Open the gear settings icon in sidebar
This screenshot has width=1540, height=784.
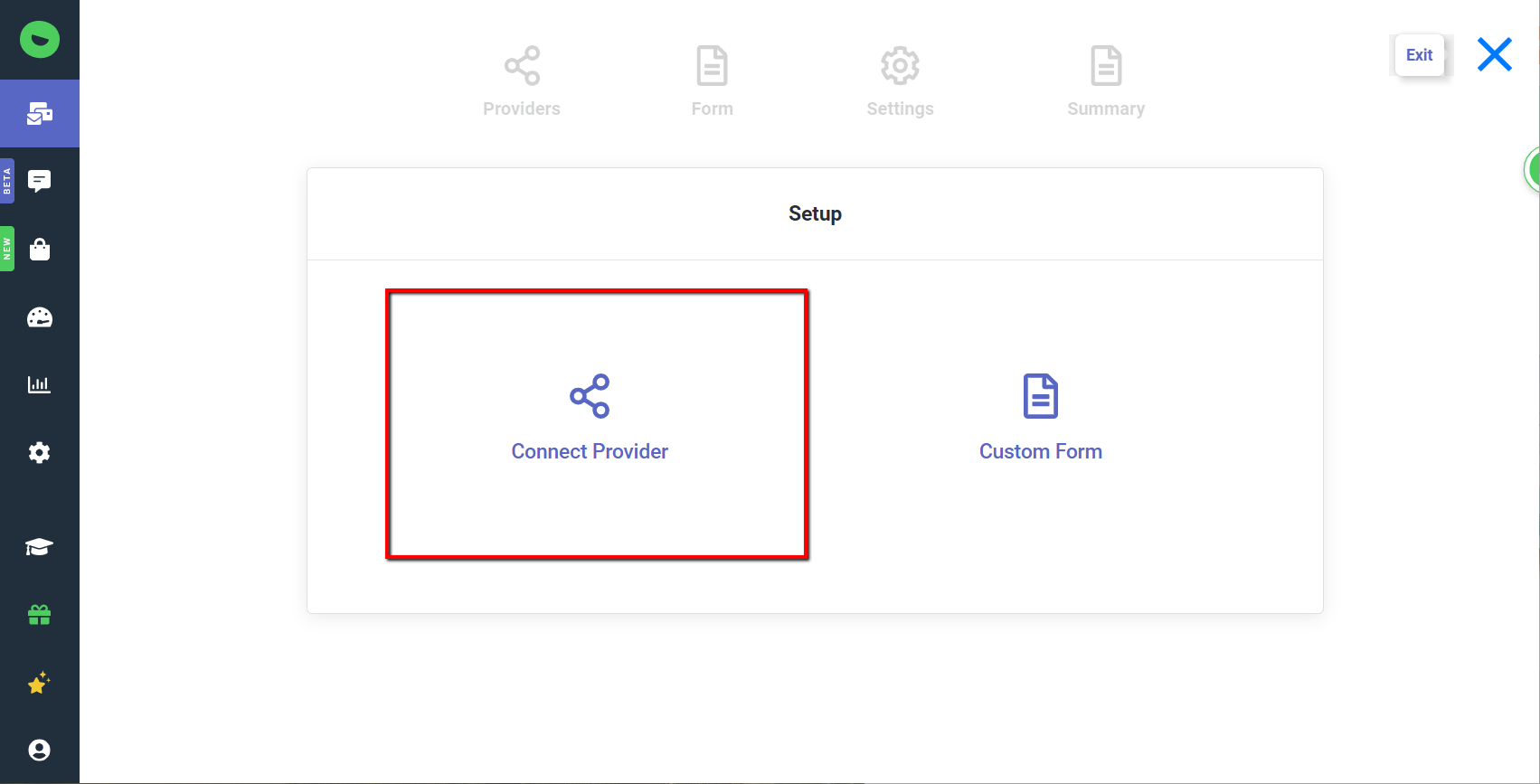(40, 452)
